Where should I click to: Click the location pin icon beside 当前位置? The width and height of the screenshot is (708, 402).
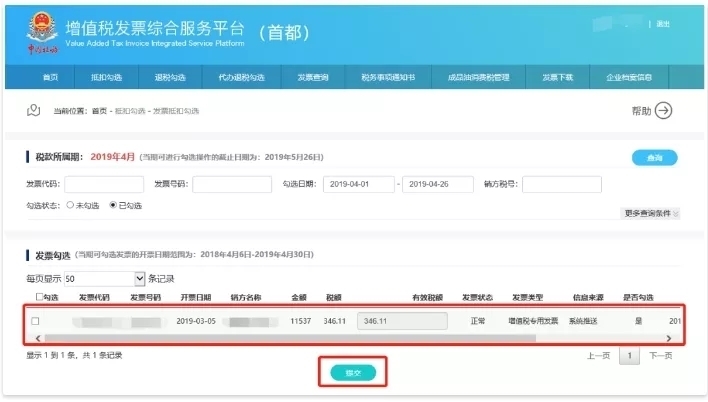33,110
